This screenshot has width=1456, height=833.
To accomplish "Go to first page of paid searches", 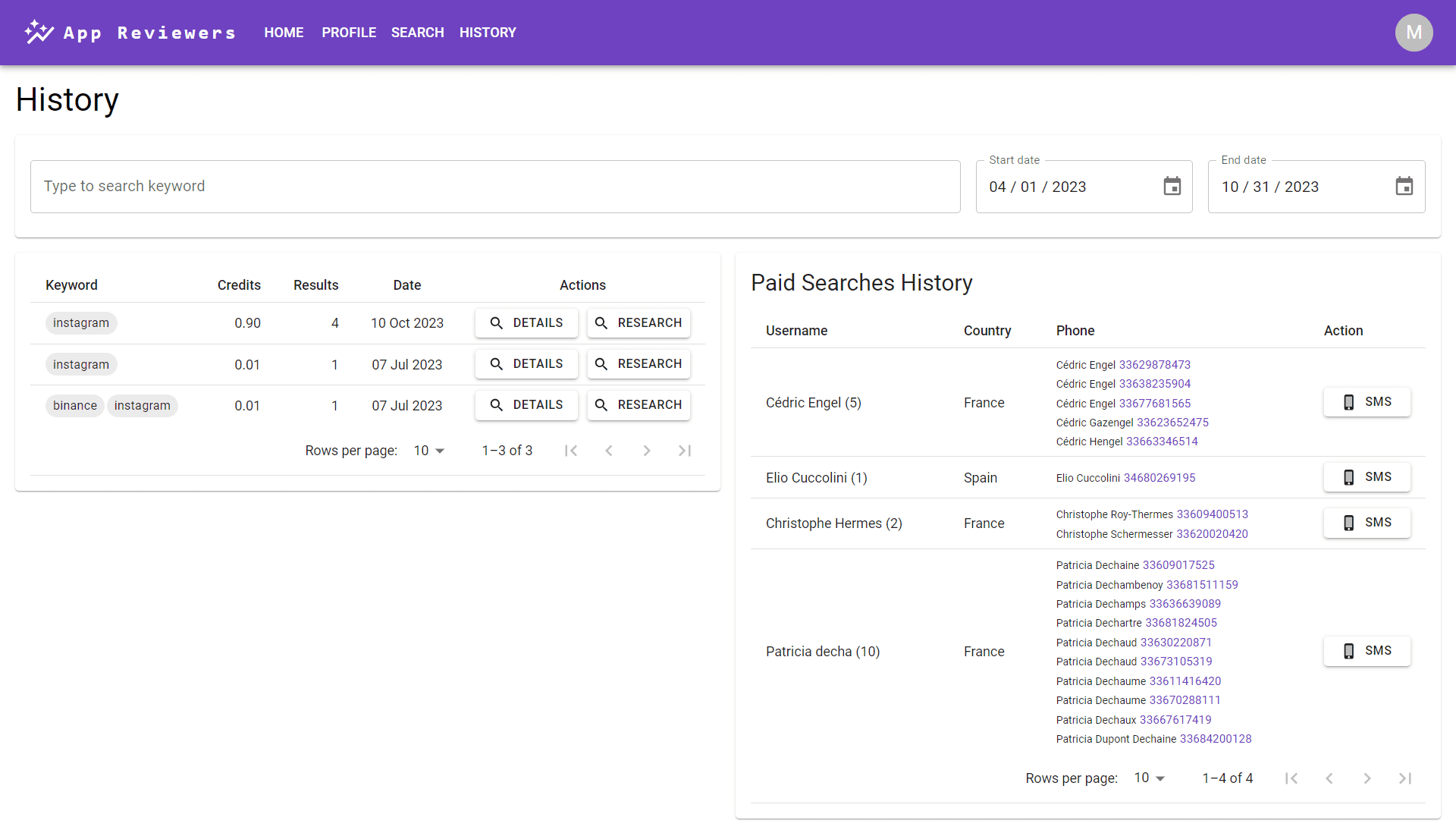I will [1291, 778].
